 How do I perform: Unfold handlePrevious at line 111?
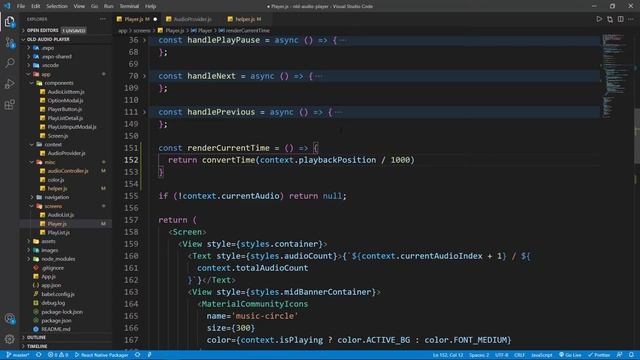pyautogui.click(x=144, y=112)
